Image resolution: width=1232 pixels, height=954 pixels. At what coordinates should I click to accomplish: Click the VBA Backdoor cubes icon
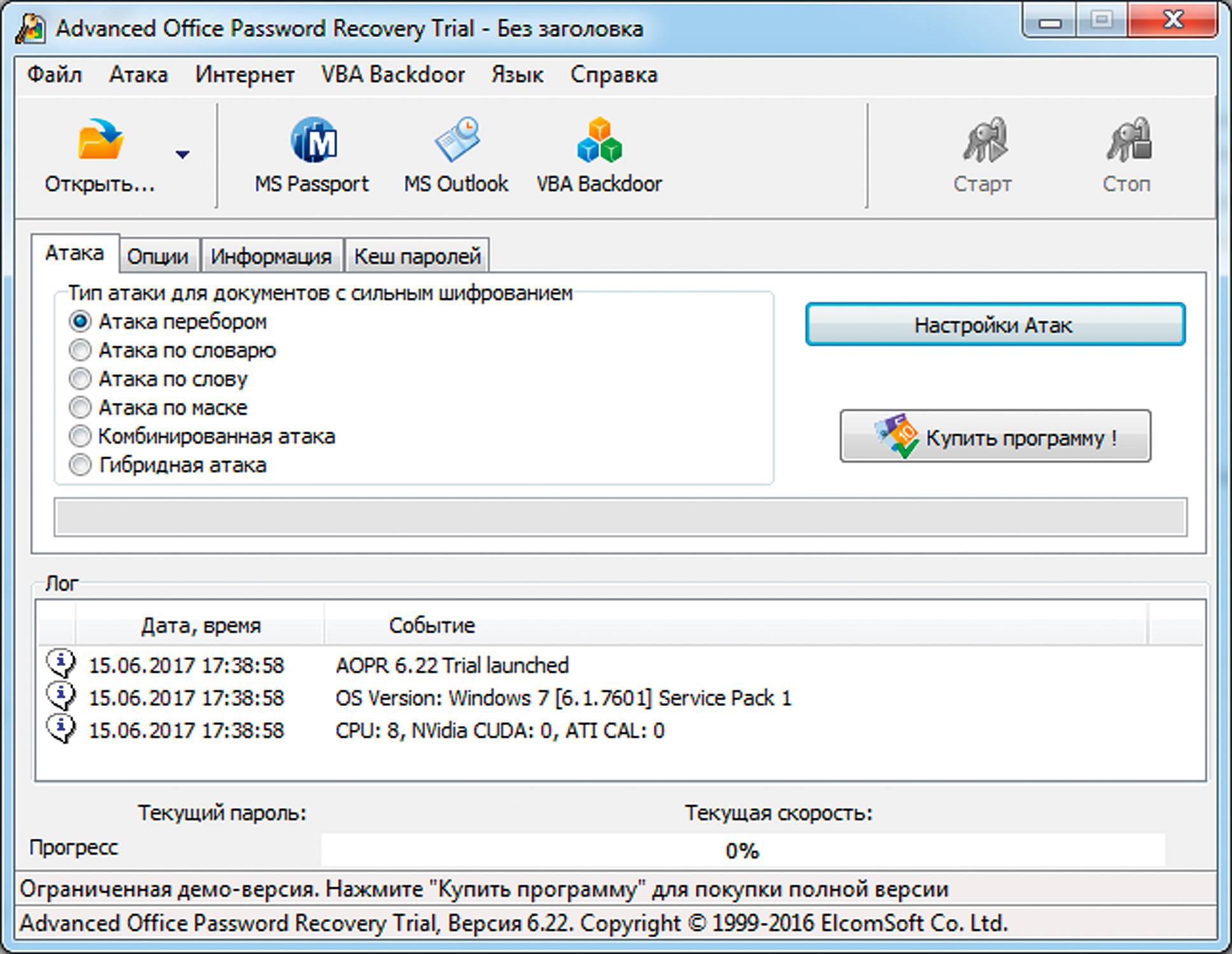(x=599, y=140)
